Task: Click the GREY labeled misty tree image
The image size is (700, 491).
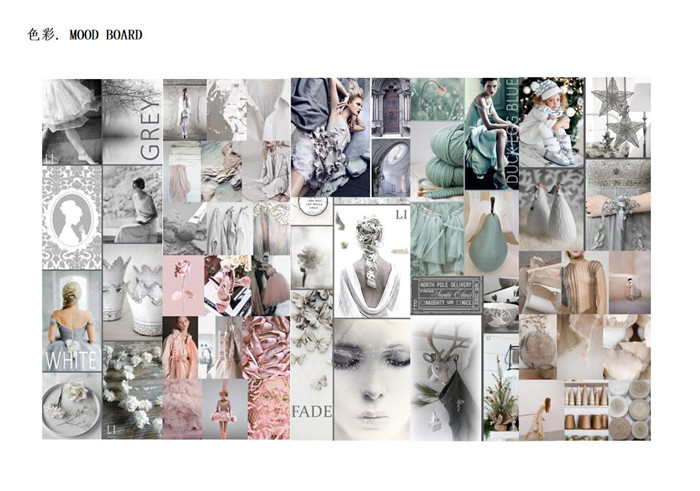Action: tap(132, 121)
